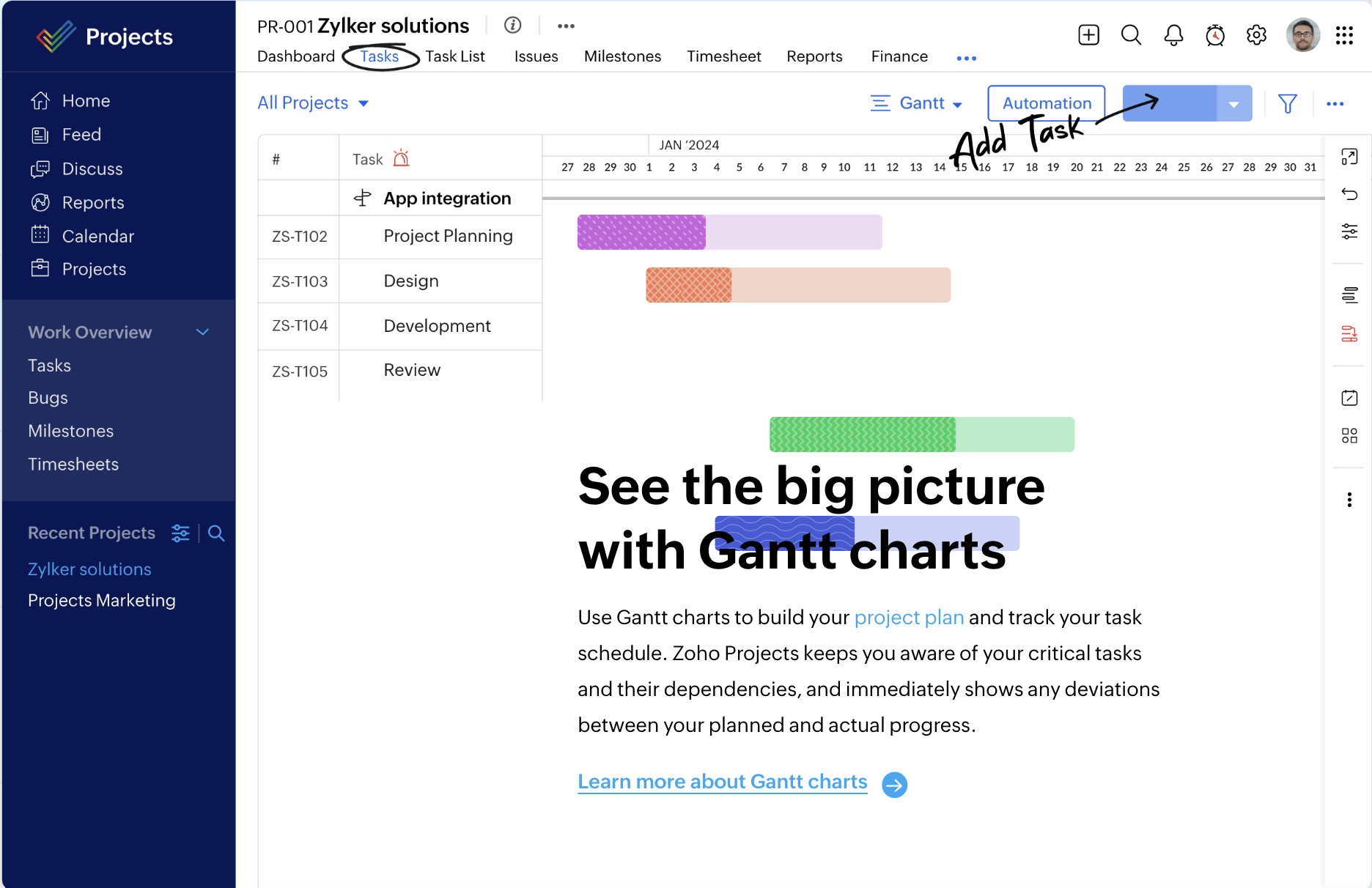The height and width of the screenshot is (888, 1372).
Task: Open the Issues tab
Action: 536,56
